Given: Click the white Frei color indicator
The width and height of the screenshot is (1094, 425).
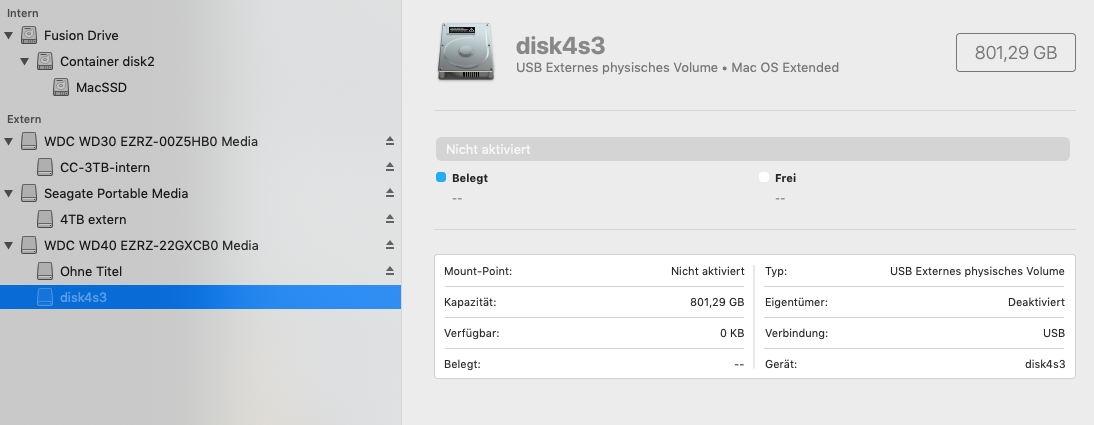Looking at the screenshot, I should tap(764, 177).
